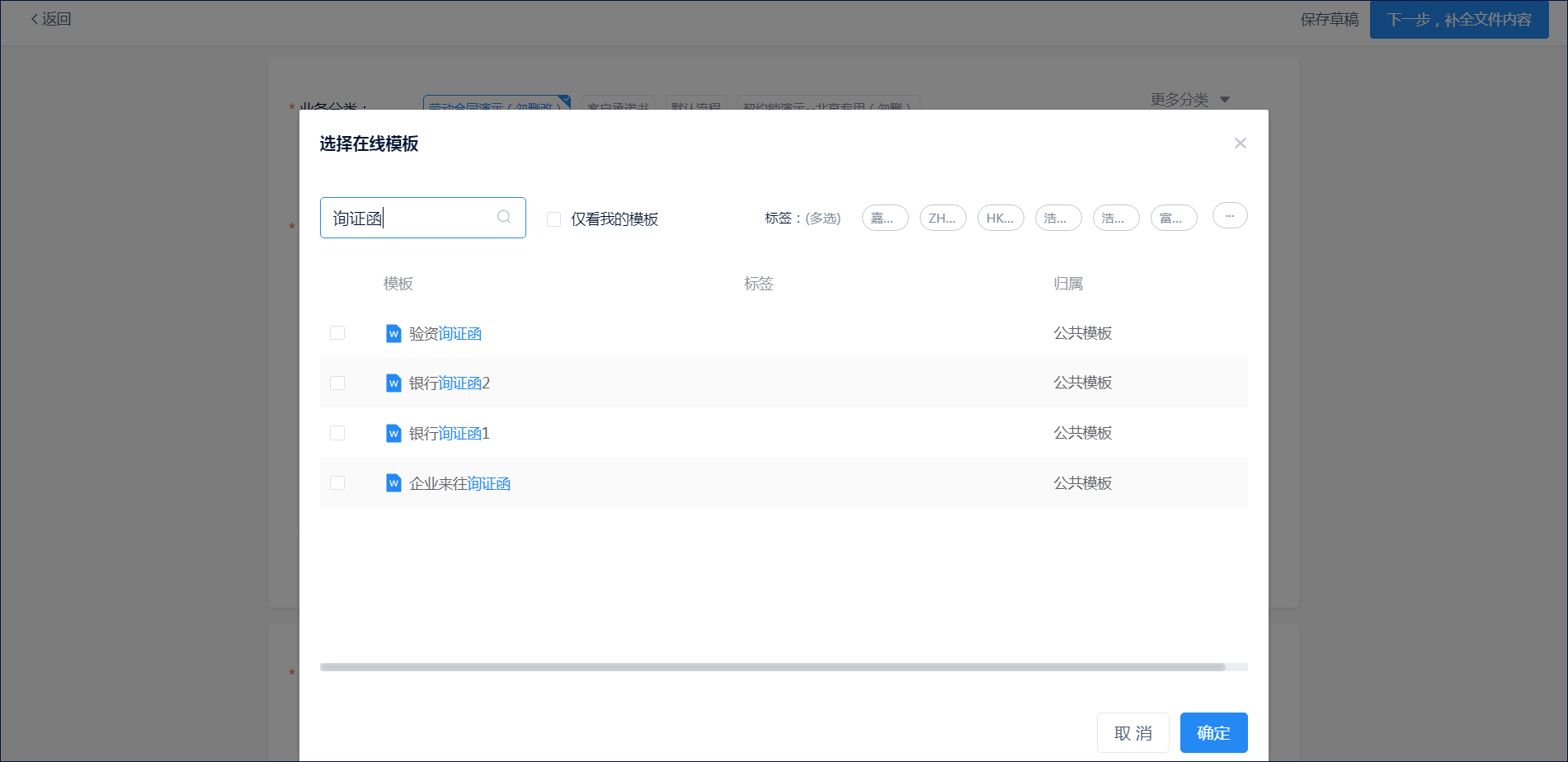
Task: Click the search magnifier icon in template search
Action: point(504,217)
